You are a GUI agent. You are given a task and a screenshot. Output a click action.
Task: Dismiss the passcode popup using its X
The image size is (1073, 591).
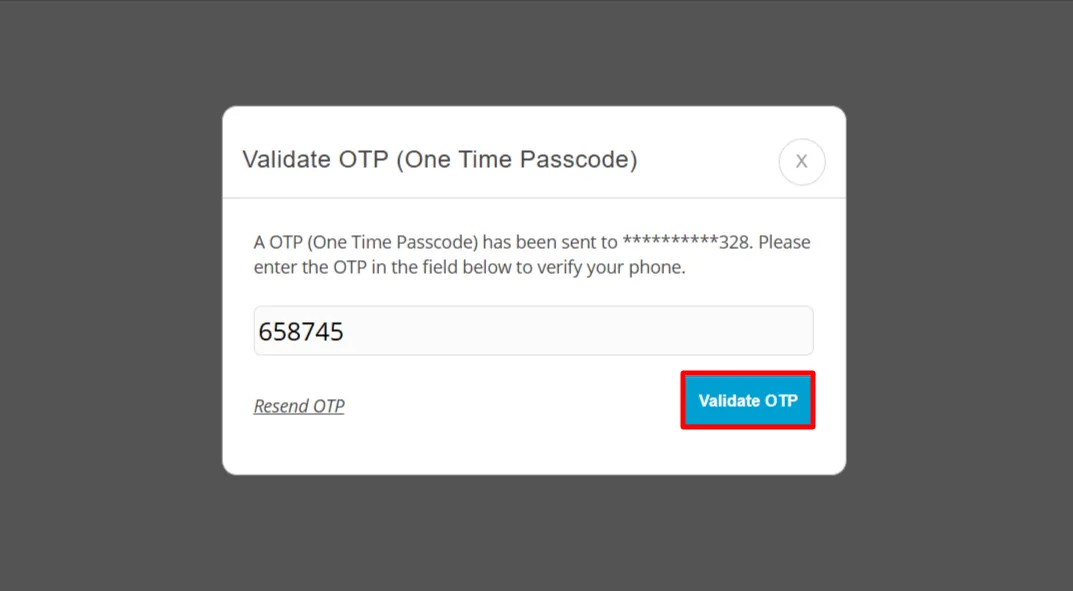[801, 161]
